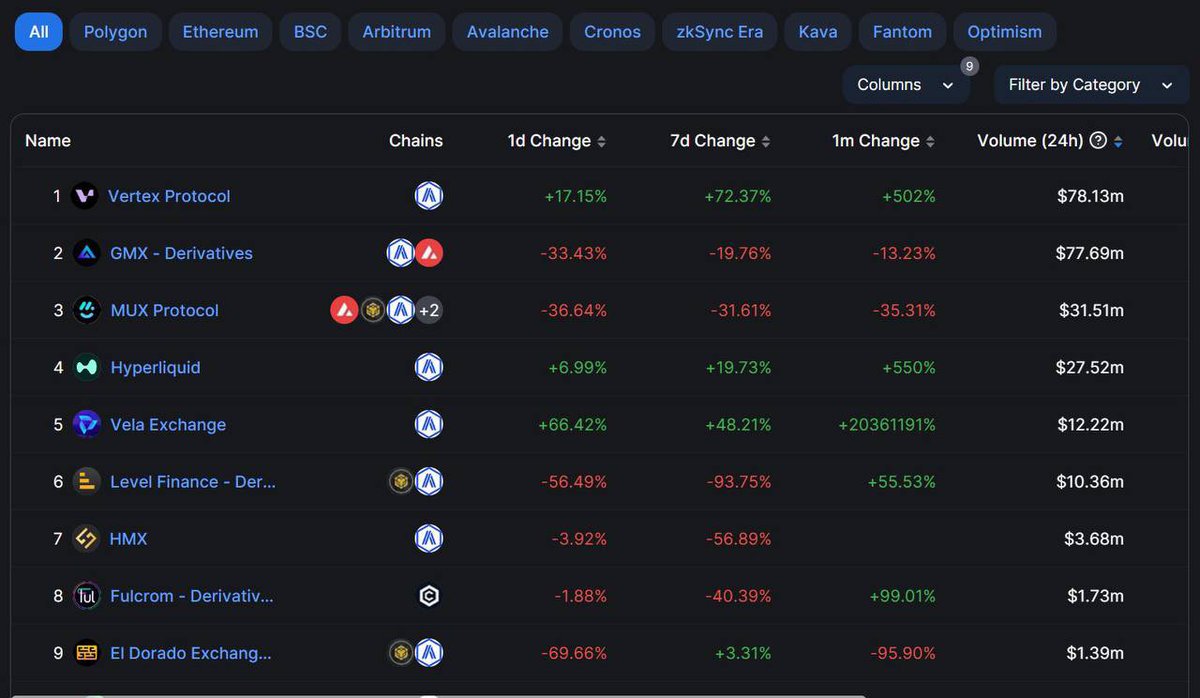The image size is (1200, 698).
Task: Open the Filter by Category dropdown
Action: [x=1091, y=85]
